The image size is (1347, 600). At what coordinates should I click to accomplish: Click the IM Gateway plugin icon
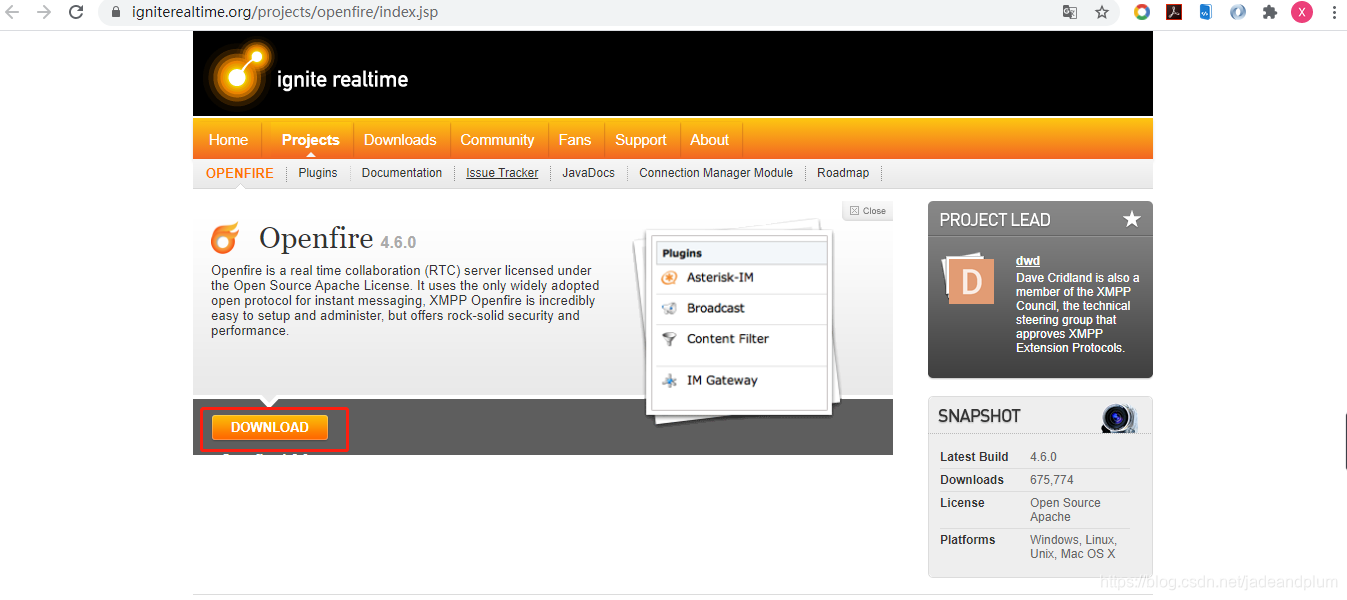pyautogui.click(x=670, y=381)
